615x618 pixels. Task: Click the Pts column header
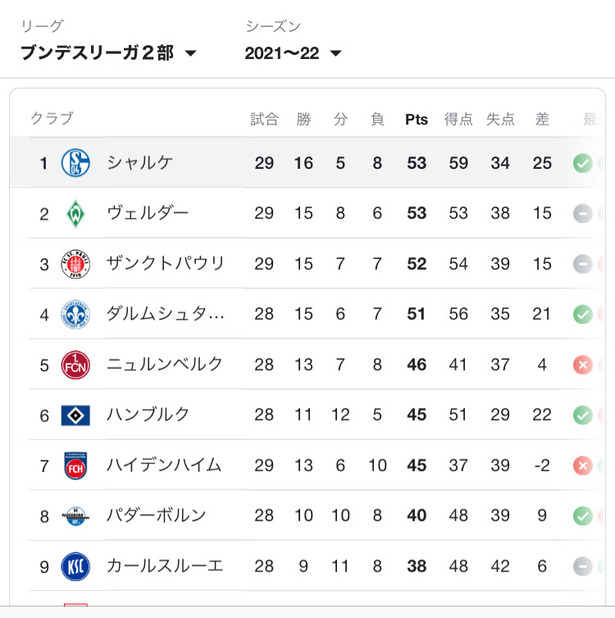(416, 119)
